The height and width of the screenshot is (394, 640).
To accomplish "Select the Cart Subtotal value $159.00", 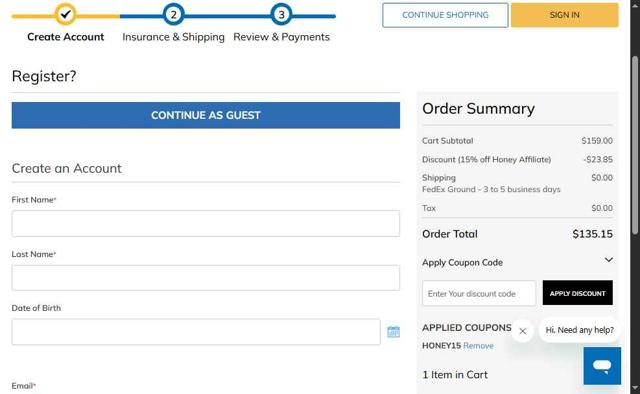I will point(597,141).
